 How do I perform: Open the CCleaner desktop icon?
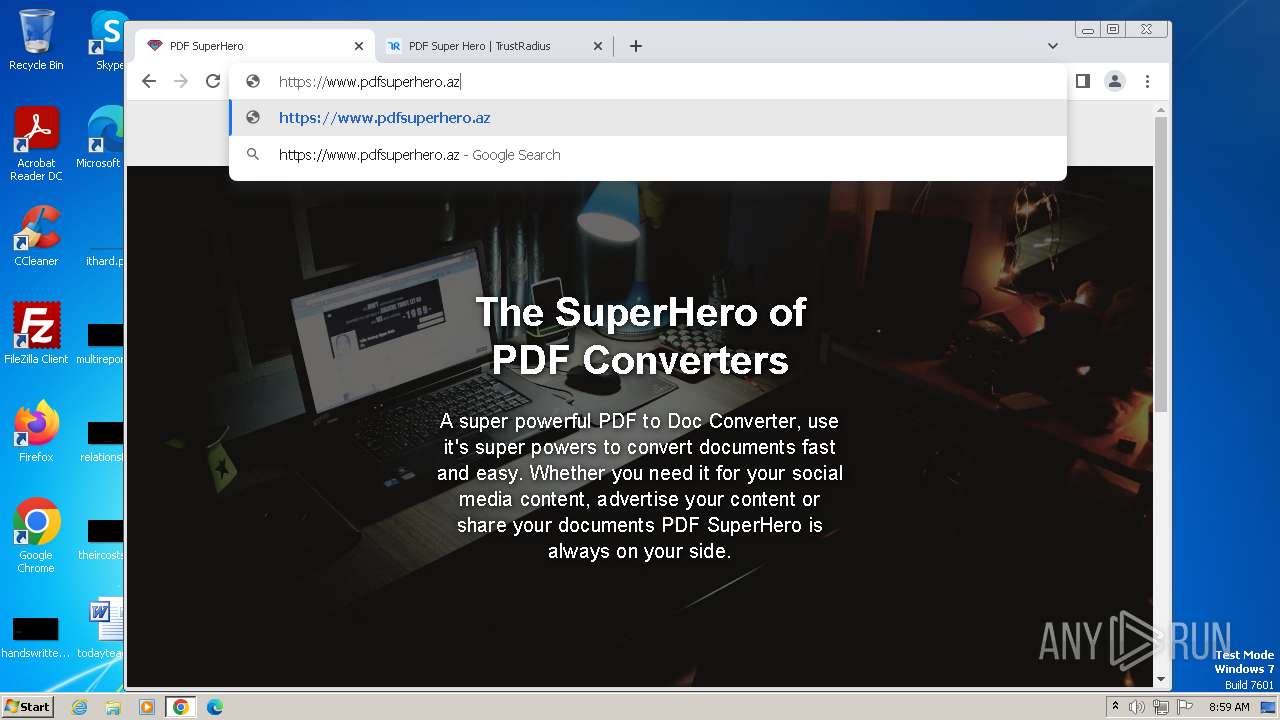click(x=36, y=236)
